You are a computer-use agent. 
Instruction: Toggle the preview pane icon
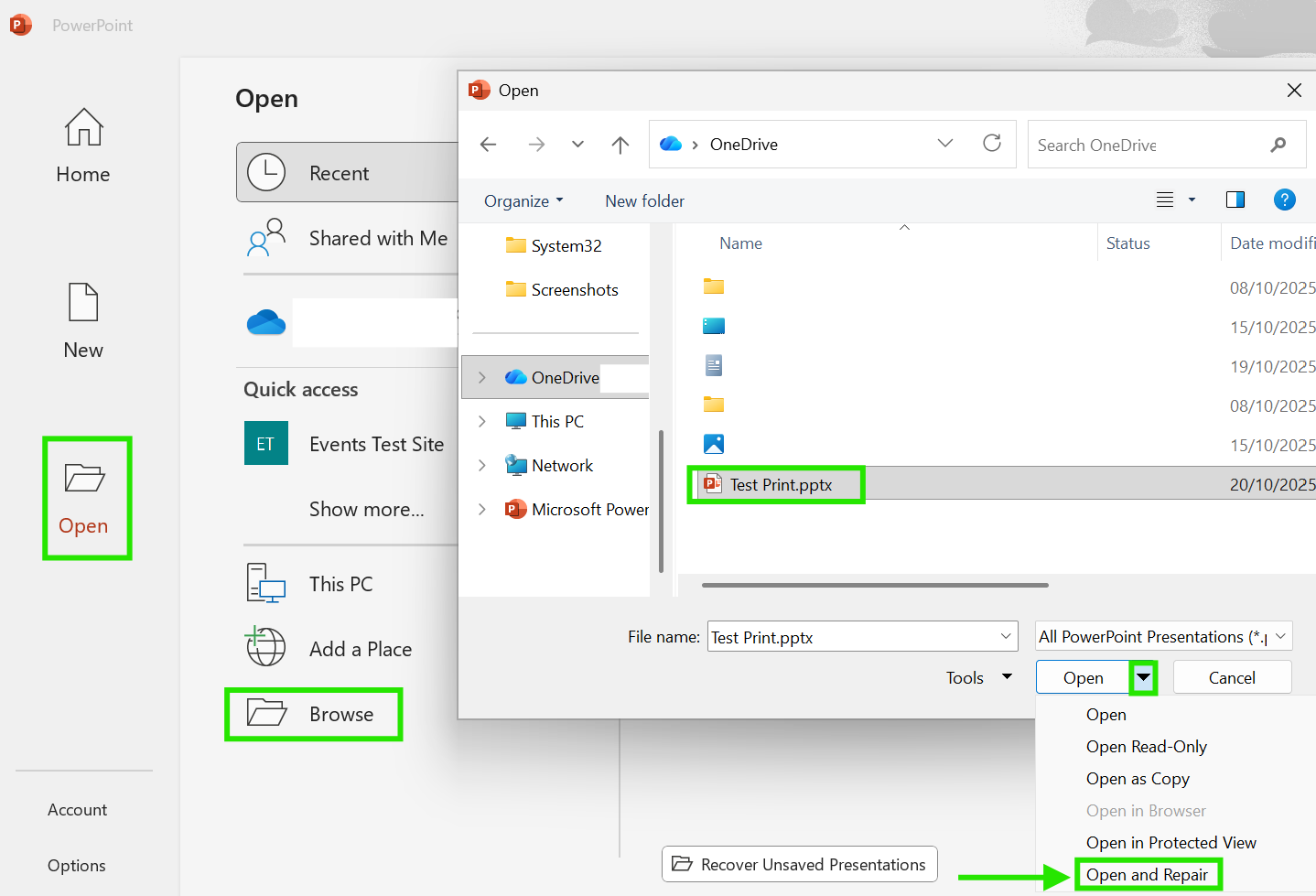point(1235,200)
